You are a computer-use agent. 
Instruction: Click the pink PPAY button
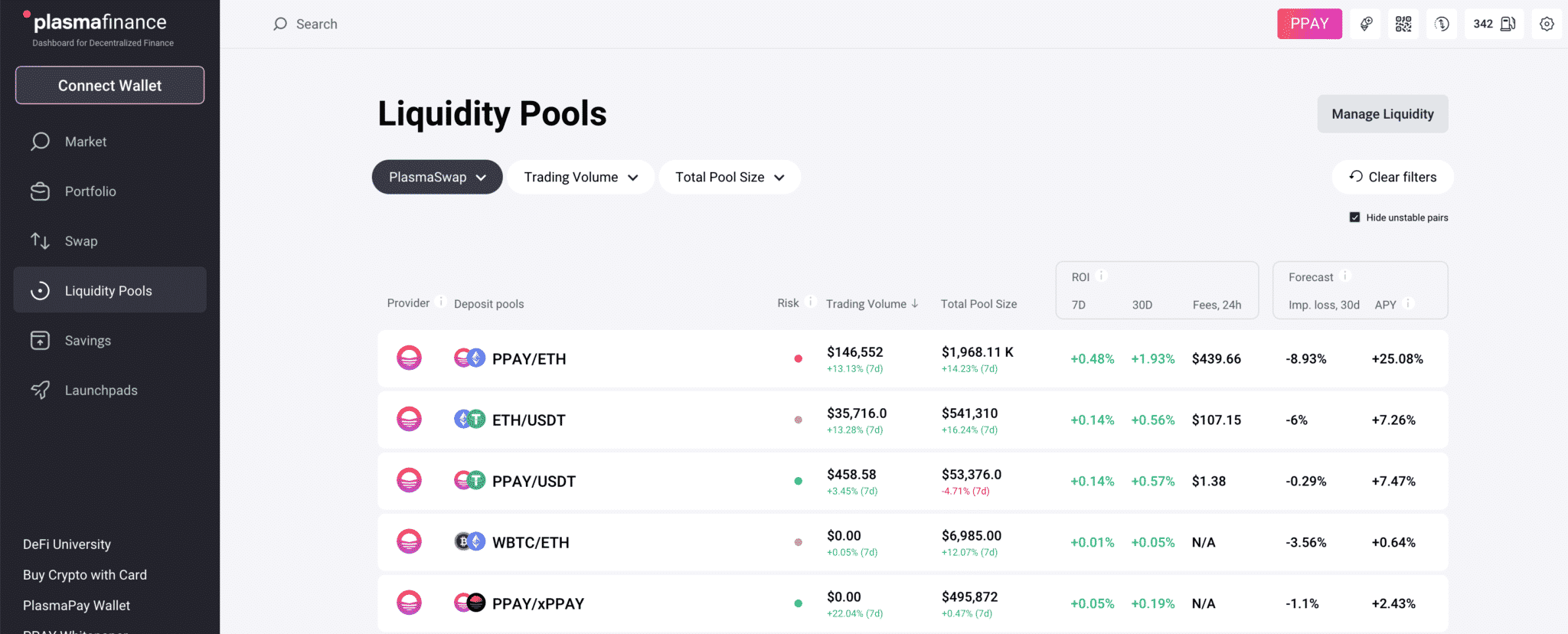[1309, 24]
